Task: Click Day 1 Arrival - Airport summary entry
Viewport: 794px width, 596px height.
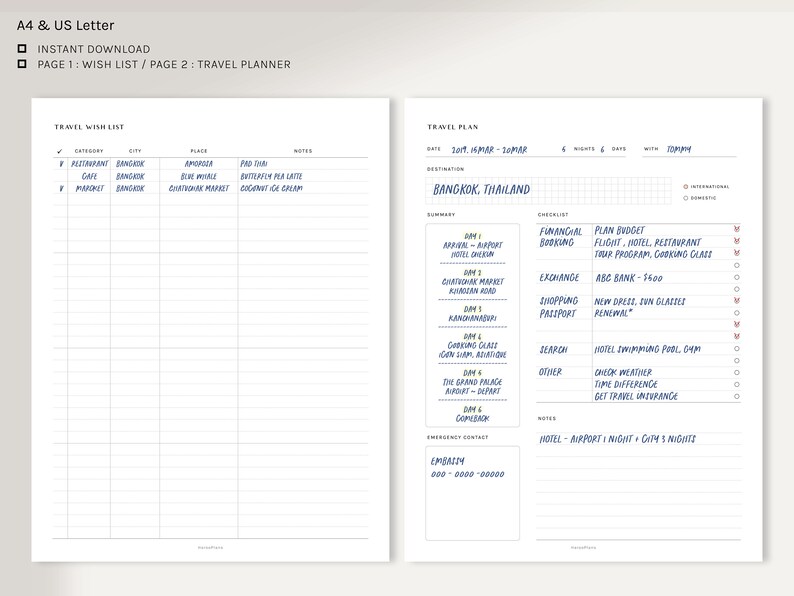Action: pyautogui.click(x=472, y=246)
